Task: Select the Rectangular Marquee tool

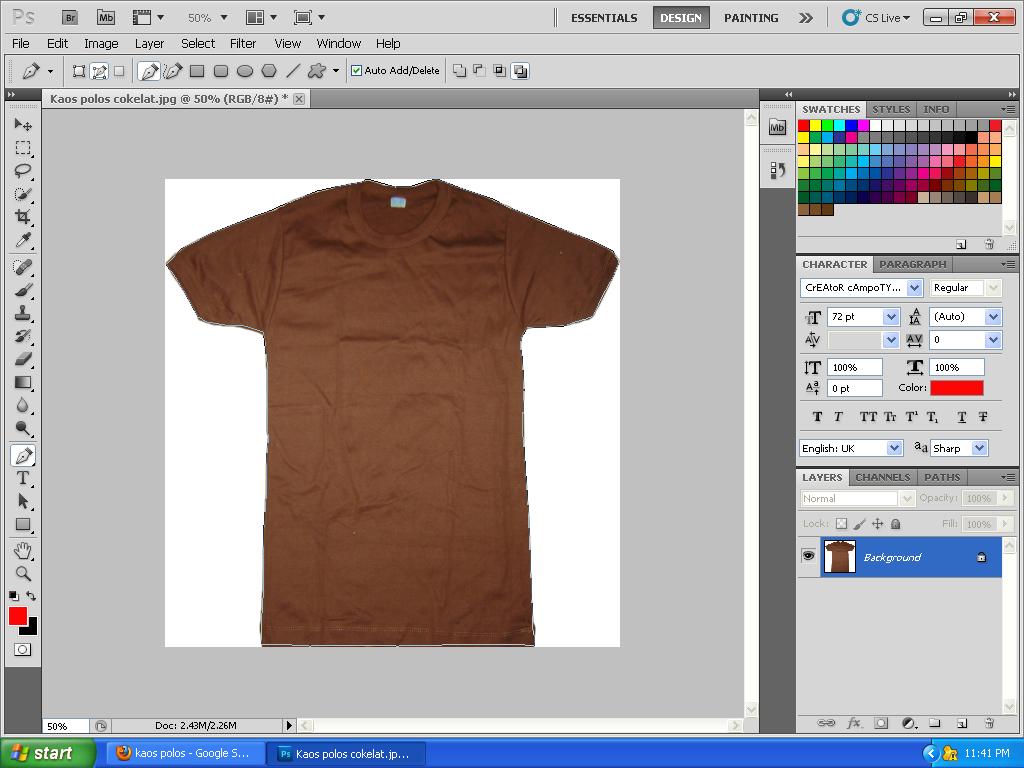Action: pyautogui.click(x=23, y=148)
